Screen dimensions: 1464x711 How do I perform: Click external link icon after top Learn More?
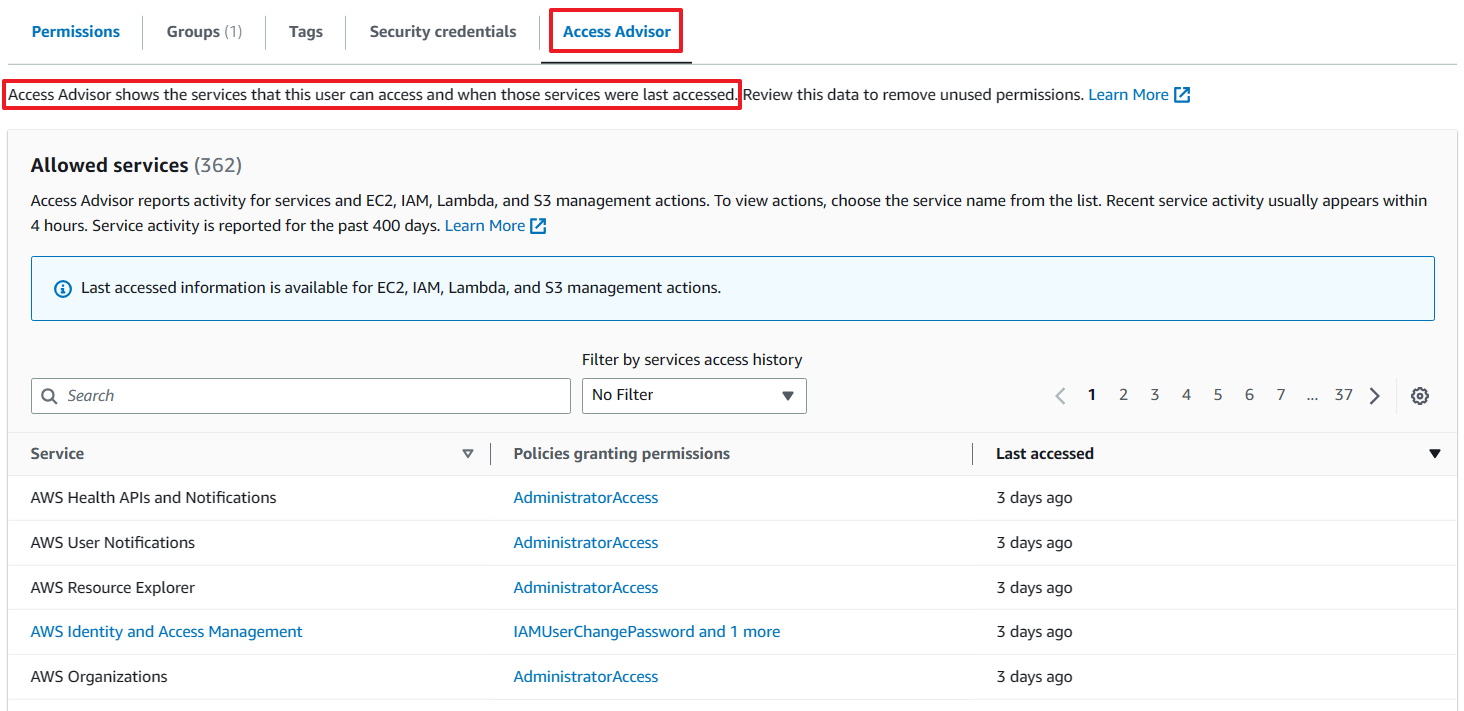point(1182,95)
